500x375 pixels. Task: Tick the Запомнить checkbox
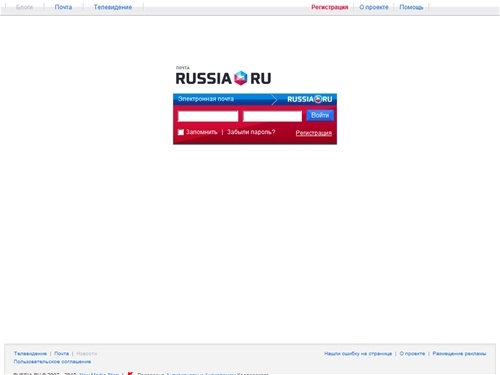point(181,132)
